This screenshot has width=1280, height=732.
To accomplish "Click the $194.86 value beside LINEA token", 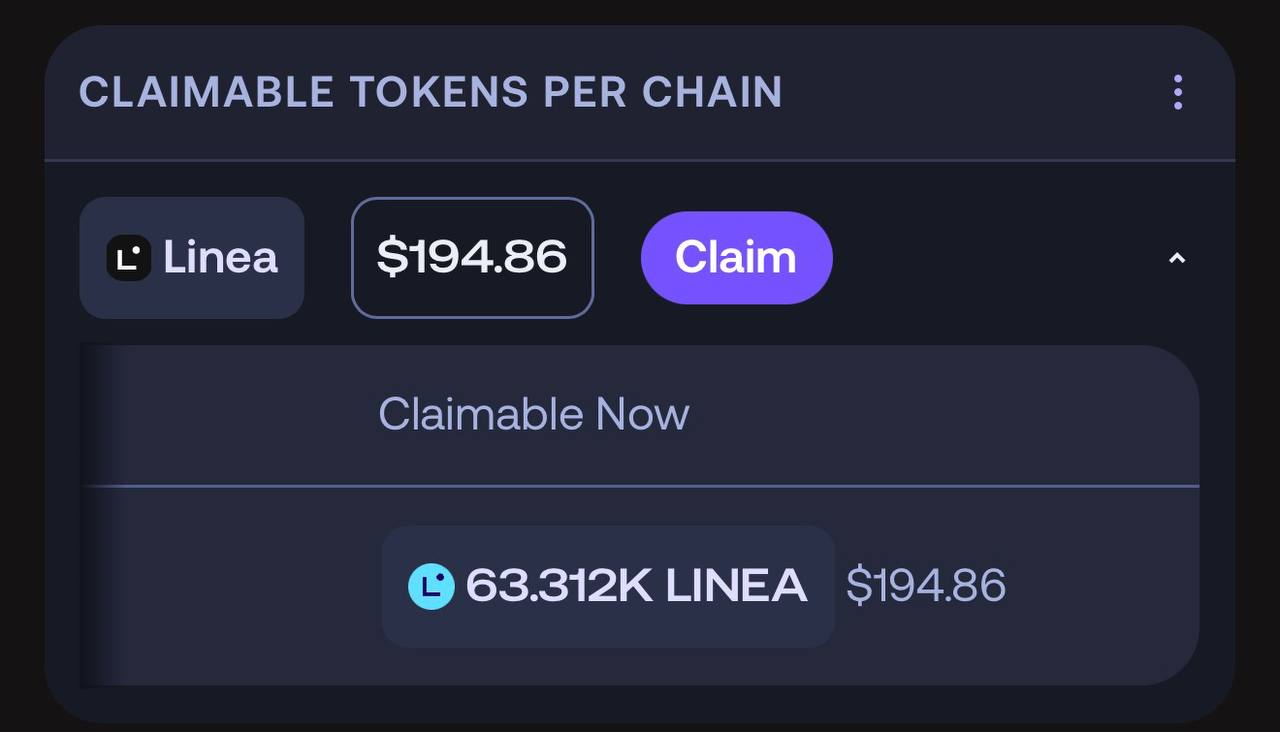I will [926, 586].
